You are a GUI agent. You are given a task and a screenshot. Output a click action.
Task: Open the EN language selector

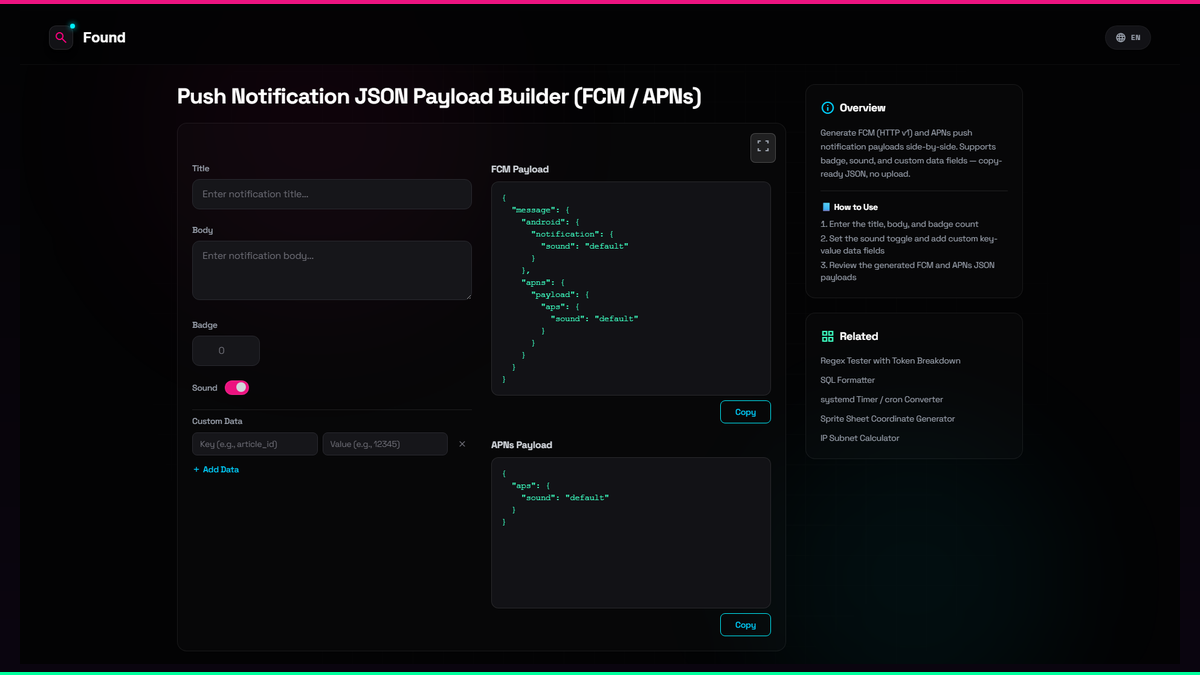(1128, 37)
